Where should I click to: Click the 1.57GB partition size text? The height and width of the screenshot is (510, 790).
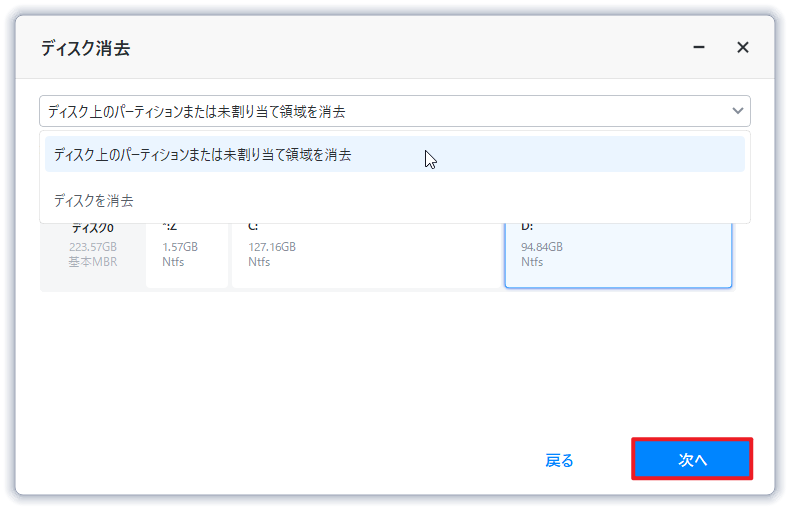[x=180, y=247]
